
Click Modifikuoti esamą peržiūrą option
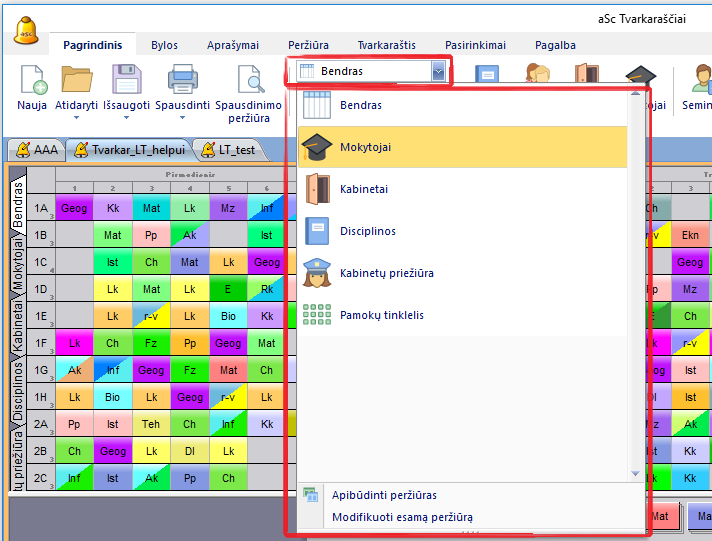coord(402,517)
